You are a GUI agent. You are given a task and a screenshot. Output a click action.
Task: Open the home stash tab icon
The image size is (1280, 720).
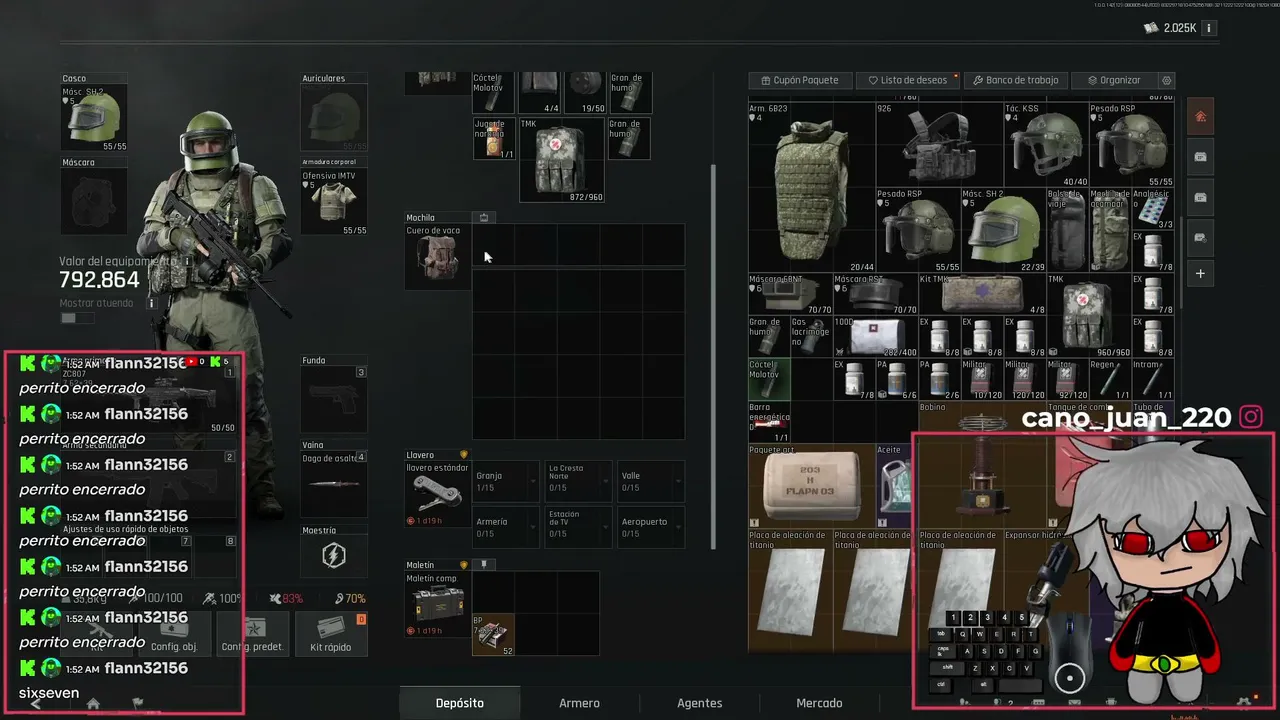click(1200, 117)
